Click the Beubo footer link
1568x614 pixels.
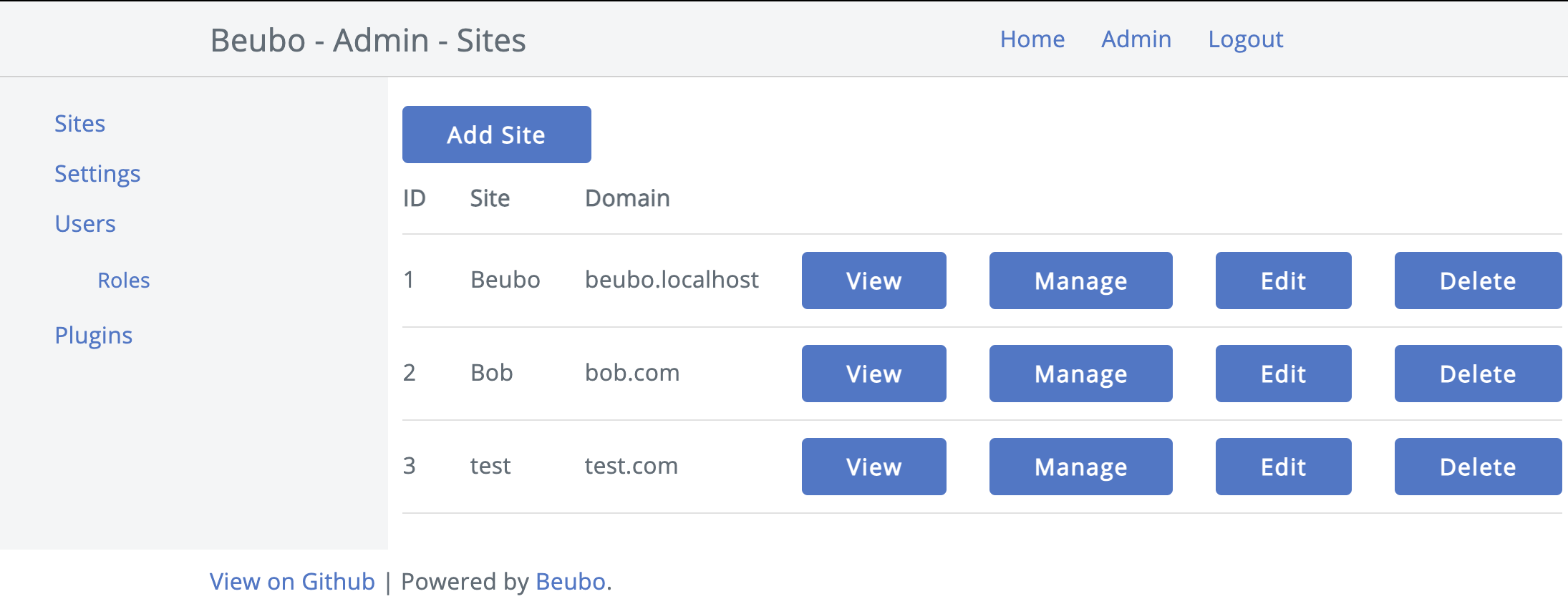pos(571,582)
